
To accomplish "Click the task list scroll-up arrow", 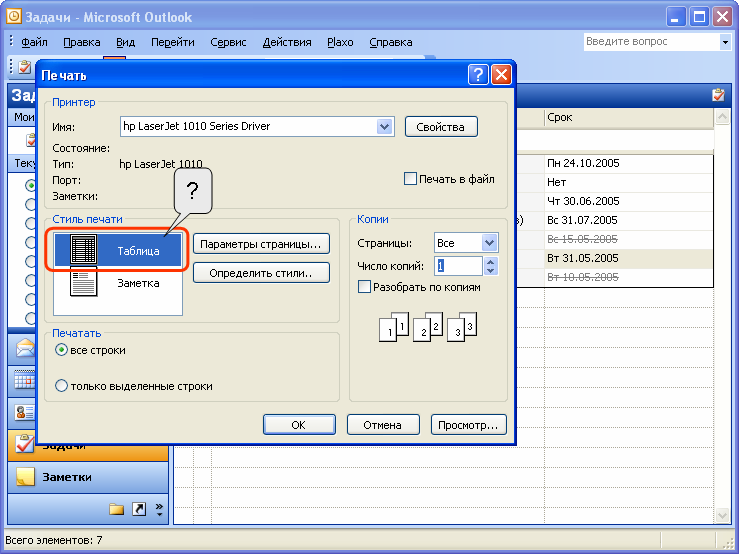I will [722, 117].
